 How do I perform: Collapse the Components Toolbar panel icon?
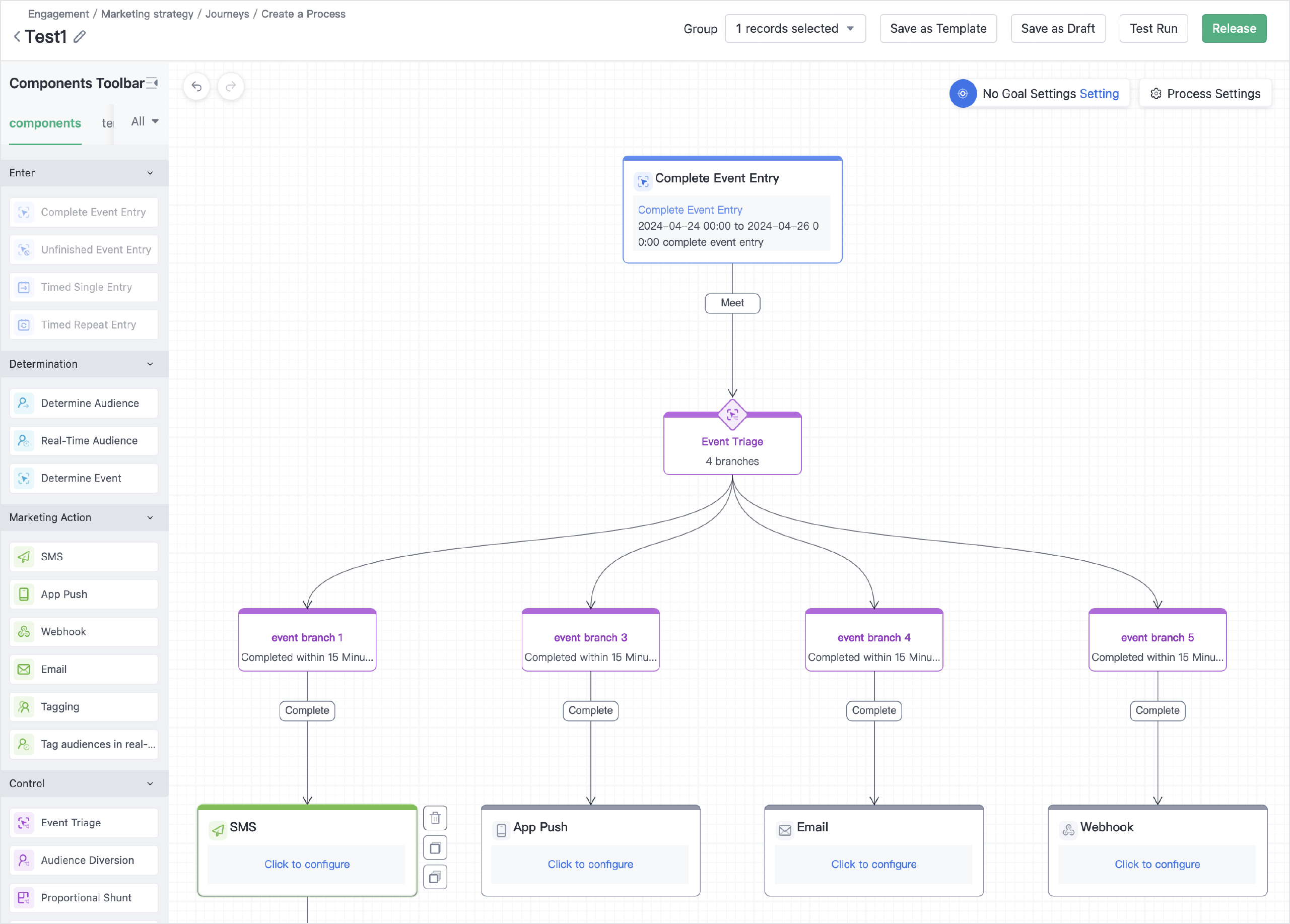152,83
